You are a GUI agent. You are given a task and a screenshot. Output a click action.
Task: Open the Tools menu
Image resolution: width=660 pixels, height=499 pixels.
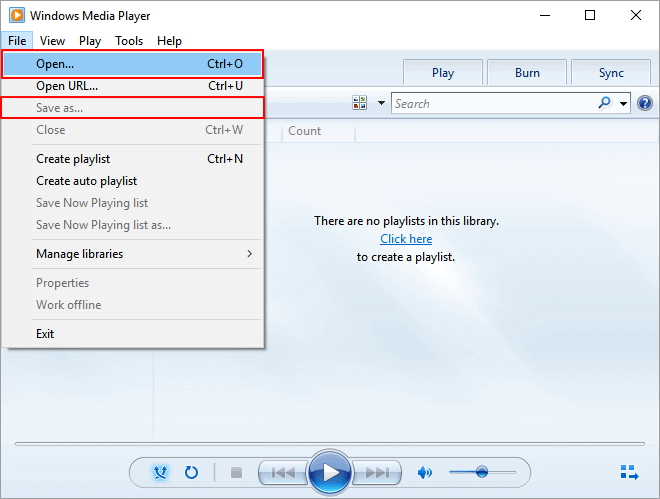(x=129, y=41)
